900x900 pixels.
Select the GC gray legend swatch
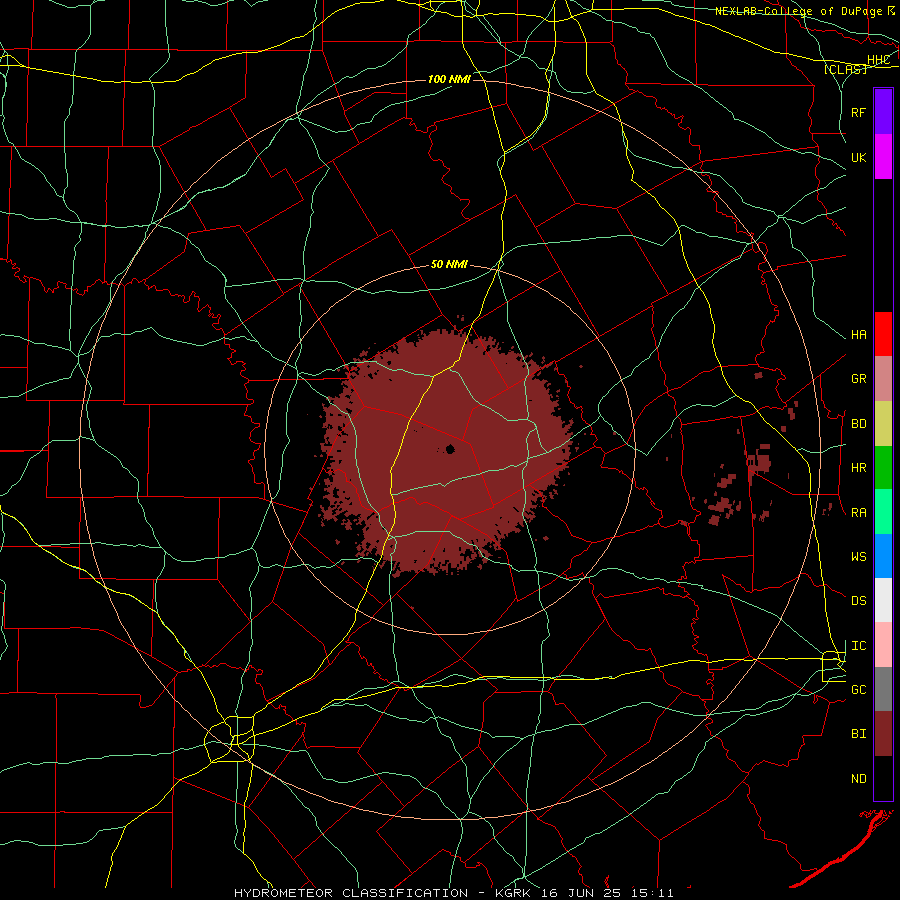[x=883, y=689]
